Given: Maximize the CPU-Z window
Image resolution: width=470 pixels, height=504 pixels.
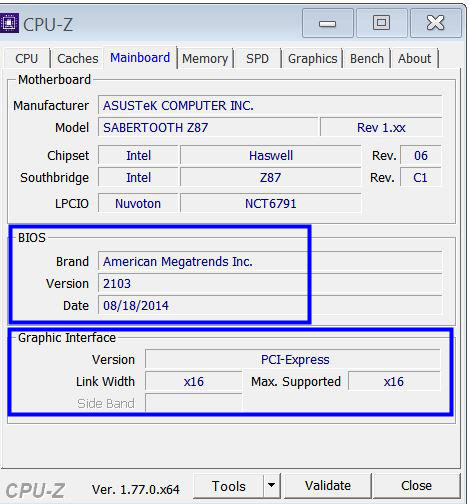Looking at the screenshot, I should (x=382, y=23).
